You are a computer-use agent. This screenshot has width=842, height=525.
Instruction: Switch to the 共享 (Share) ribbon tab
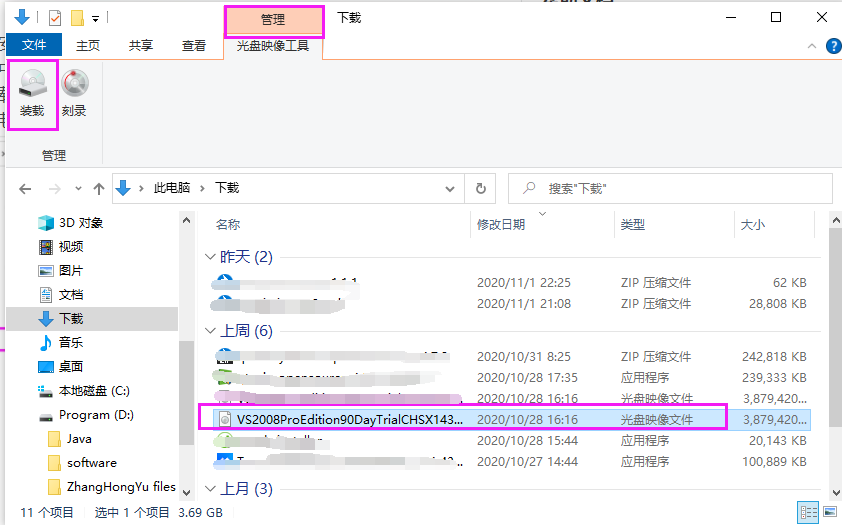click(141, 46)
